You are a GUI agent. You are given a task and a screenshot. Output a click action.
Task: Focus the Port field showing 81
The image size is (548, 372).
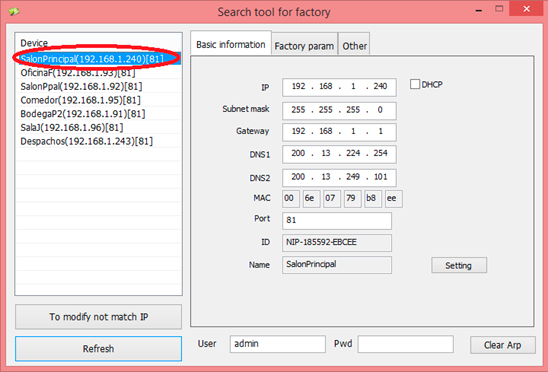(x=337, y=221)
